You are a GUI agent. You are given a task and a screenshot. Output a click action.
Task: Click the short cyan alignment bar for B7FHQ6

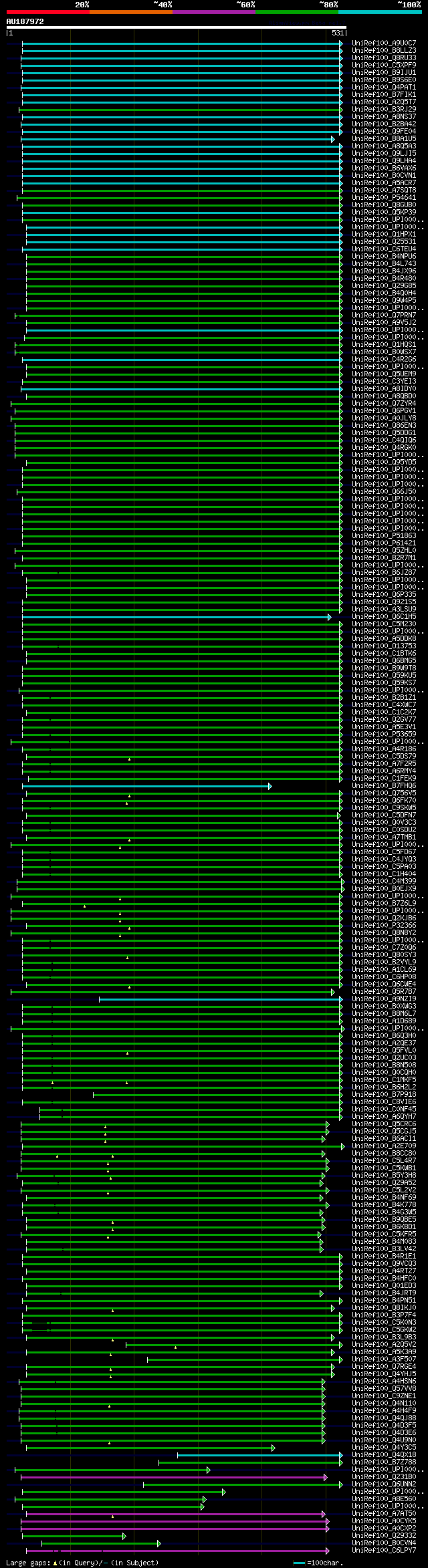pos(146,787)
